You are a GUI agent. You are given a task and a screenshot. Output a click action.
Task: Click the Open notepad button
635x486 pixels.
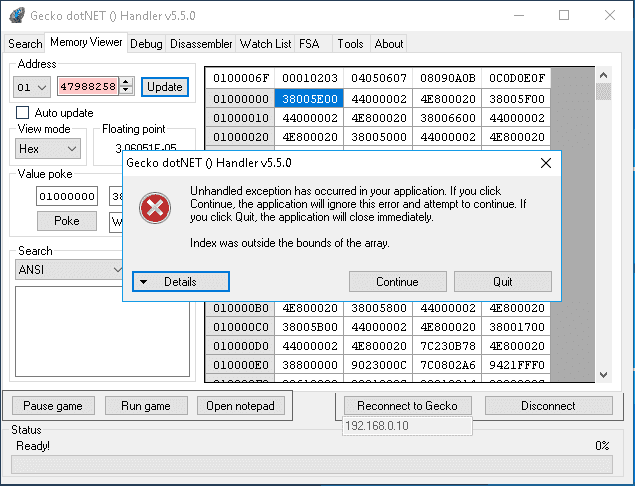coord(241,405)
